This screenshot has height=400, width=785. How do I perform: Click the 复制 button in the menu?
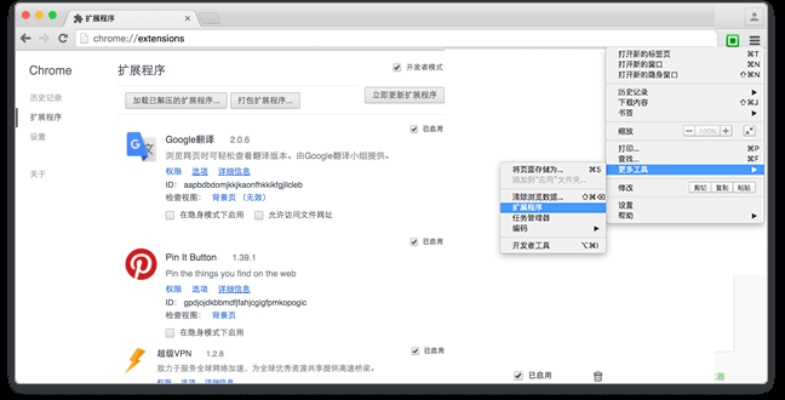[x=722, y=188]
